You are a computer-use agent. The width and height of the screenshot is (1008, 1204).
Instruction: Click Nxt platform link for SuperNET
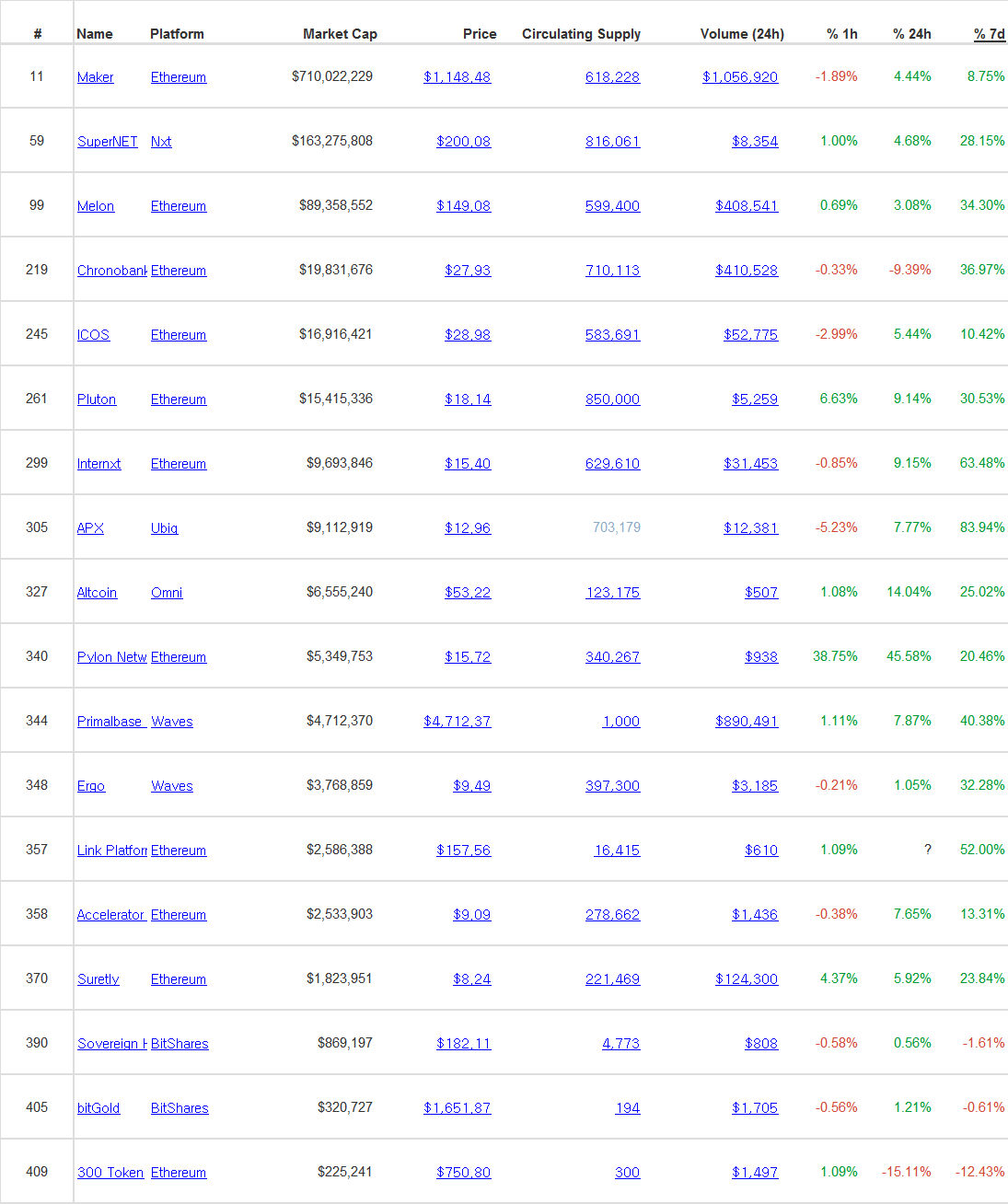tap(161, 142)
